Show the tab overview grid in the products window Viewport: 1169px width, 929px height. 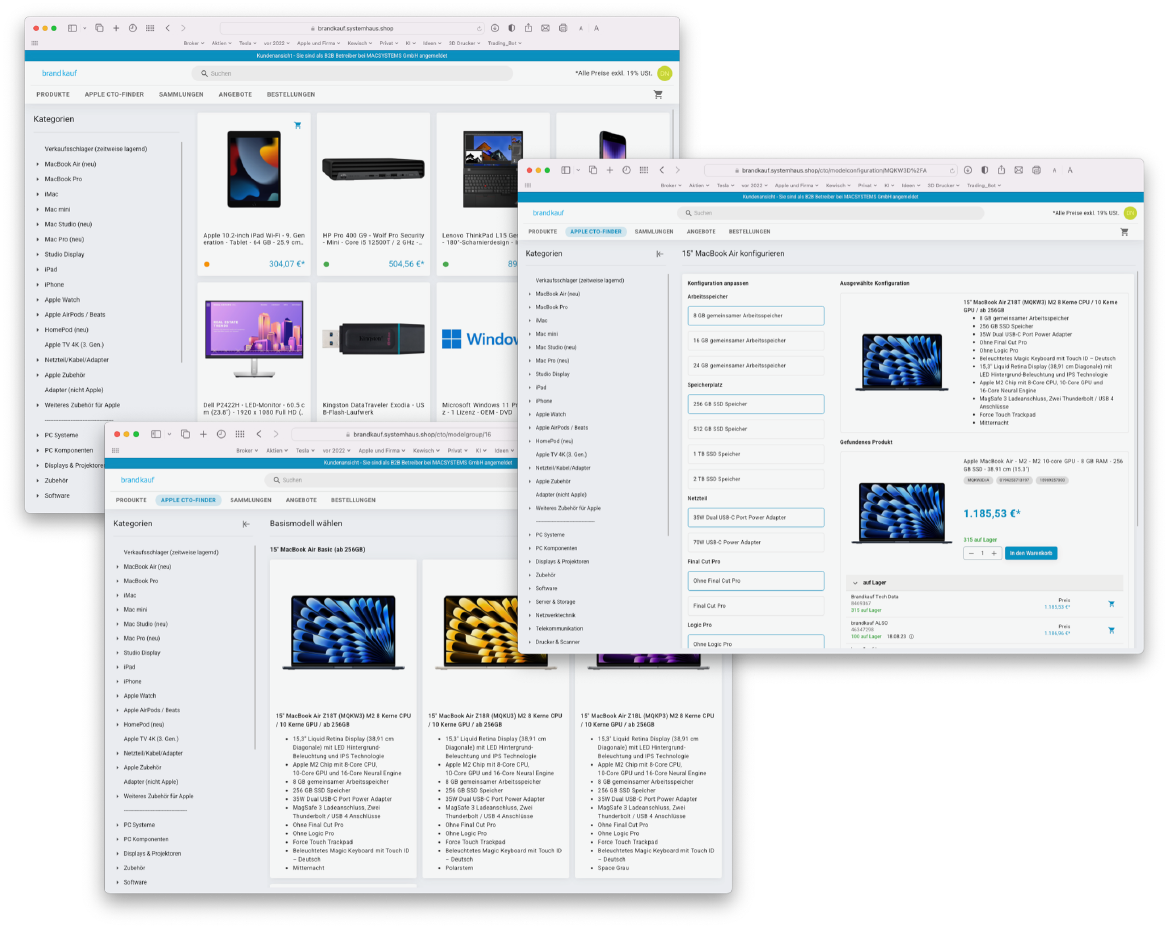tap(150, 28)
